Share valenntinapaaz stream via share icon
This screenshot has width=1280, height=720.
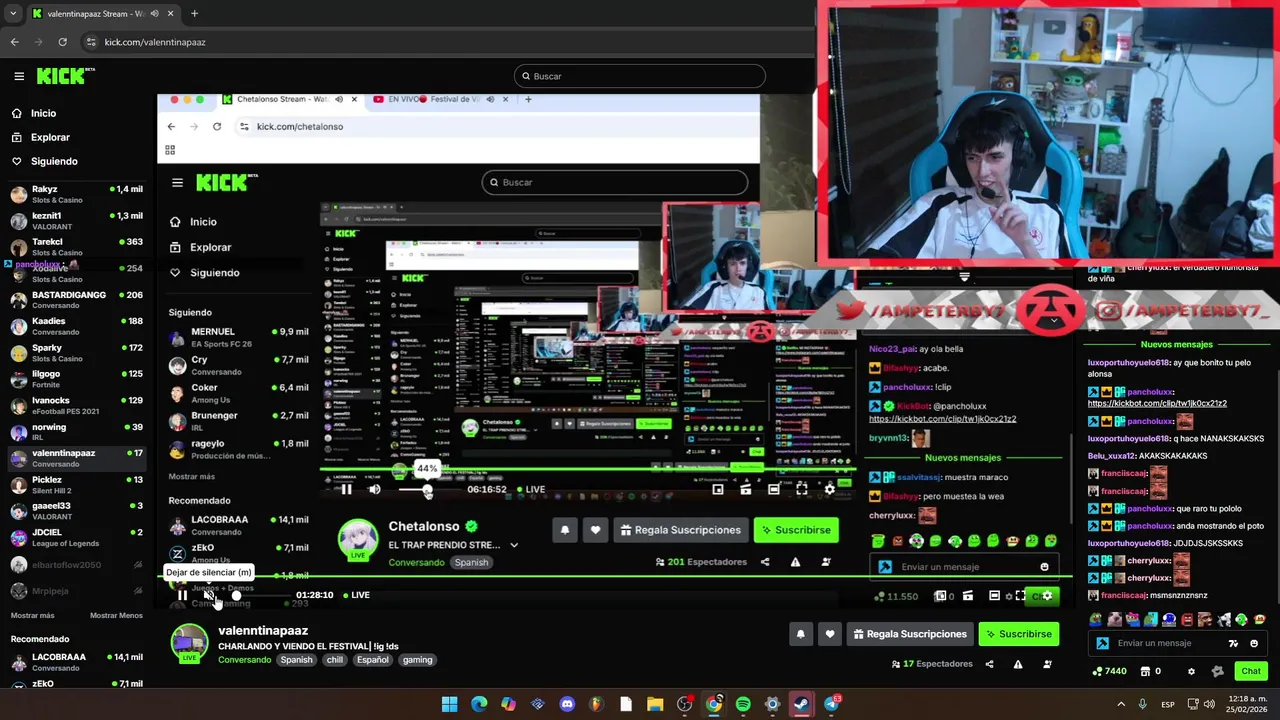(x=989, y=664)
